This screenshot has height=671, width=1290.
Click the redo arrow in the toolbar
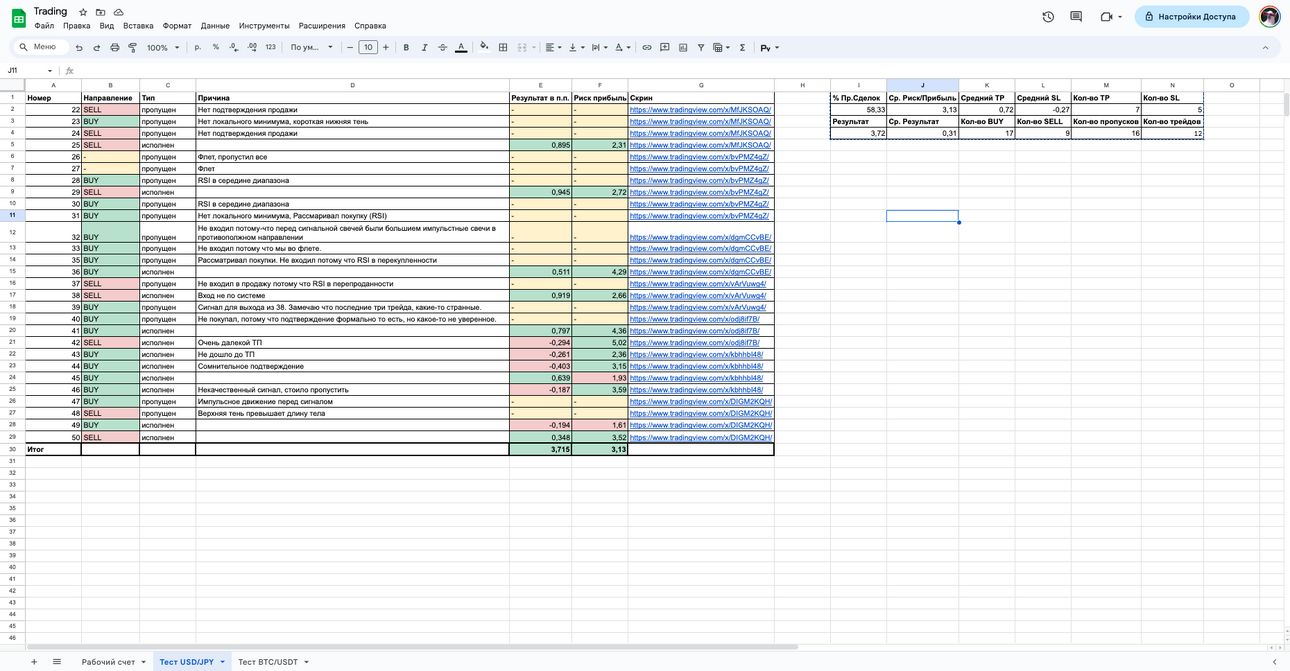(x=97, y=48)
